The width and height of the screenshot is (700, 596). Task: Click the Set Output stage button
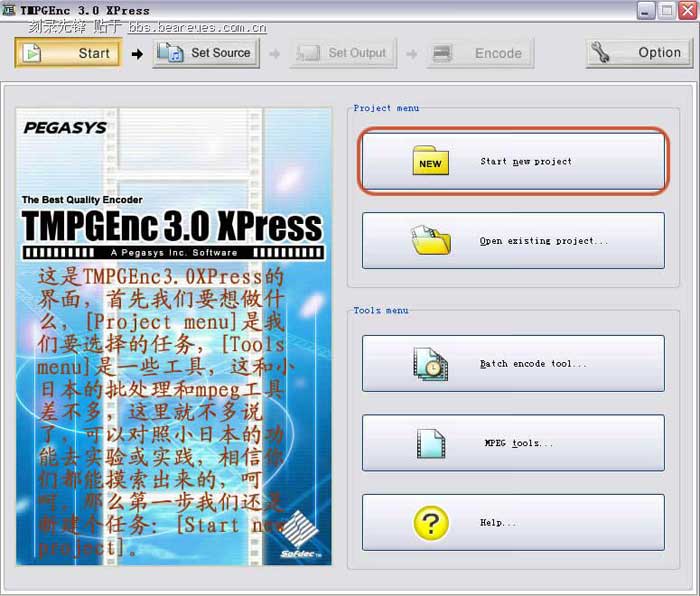(x=343, y=53)
